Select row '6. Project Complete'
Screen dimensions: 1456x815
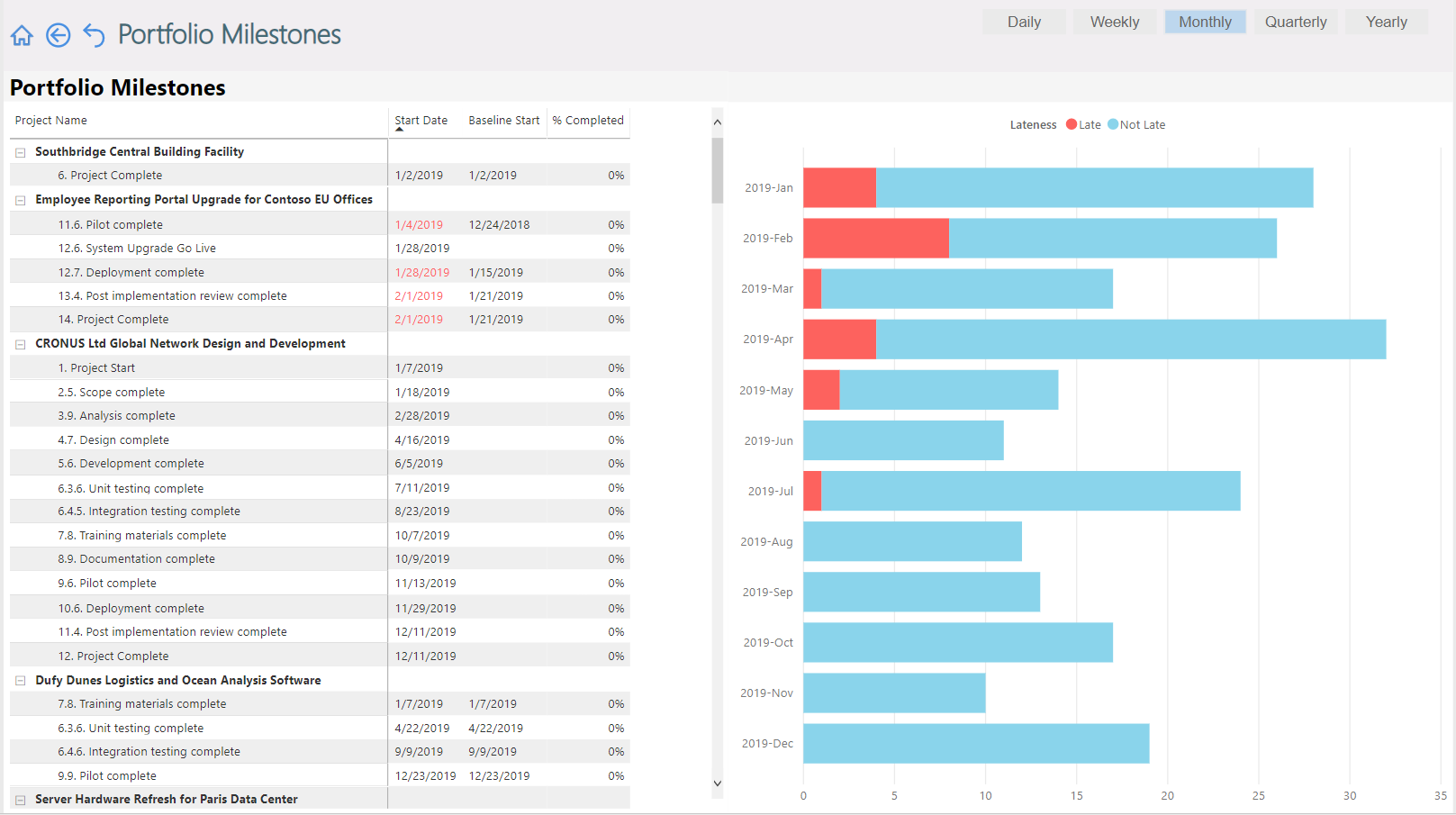(320, 176)
